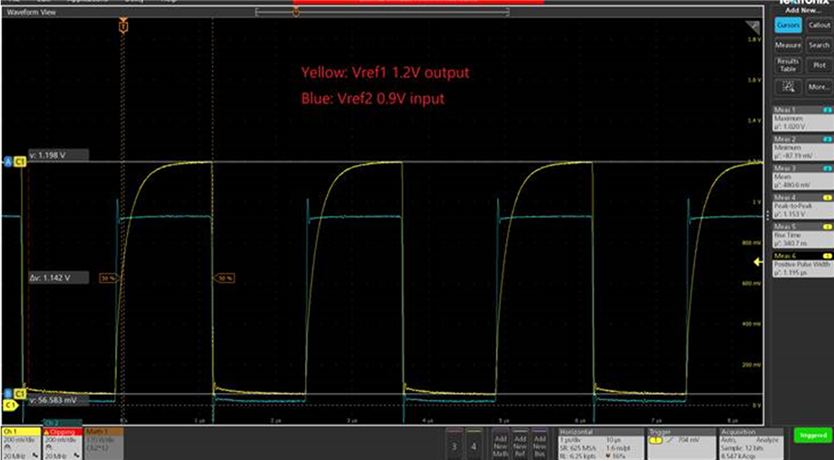
Task: Open Meas 3 Mean badge
Action: click(x=803, y=177)
